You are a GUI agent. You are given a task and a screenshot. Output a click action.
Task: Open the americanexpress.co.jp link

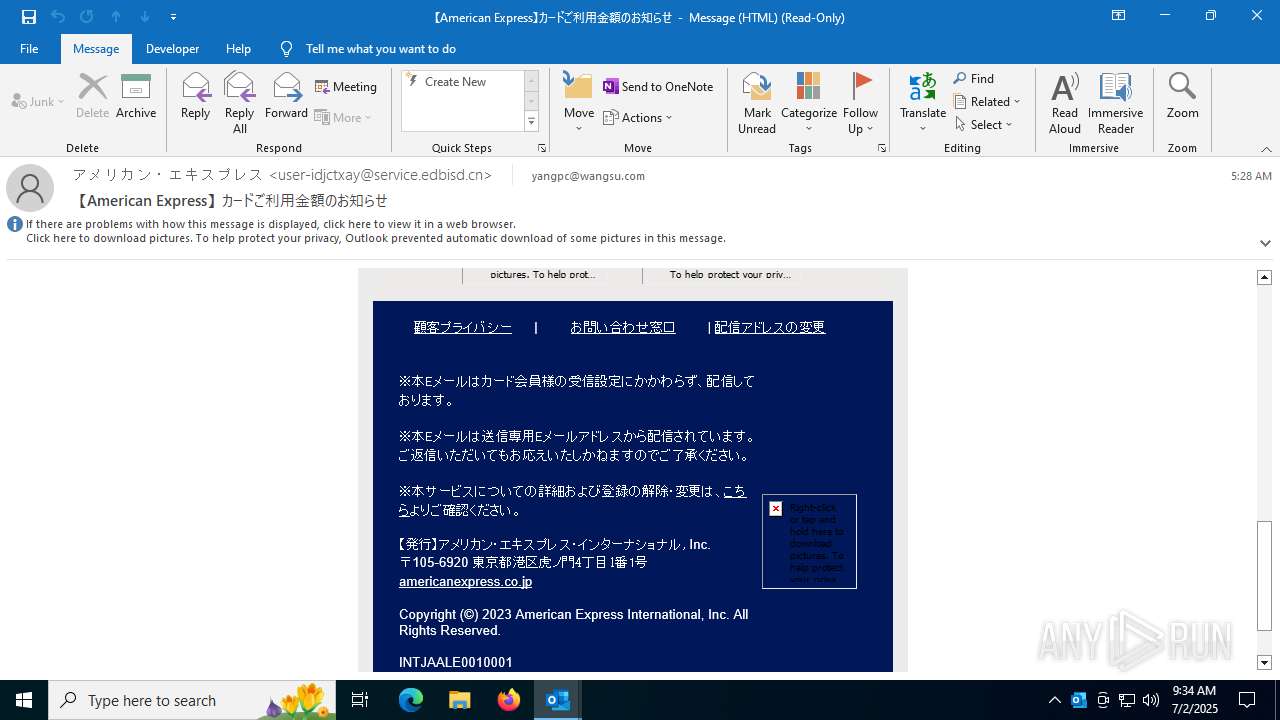pyautogui.click(x=465, y=582)
